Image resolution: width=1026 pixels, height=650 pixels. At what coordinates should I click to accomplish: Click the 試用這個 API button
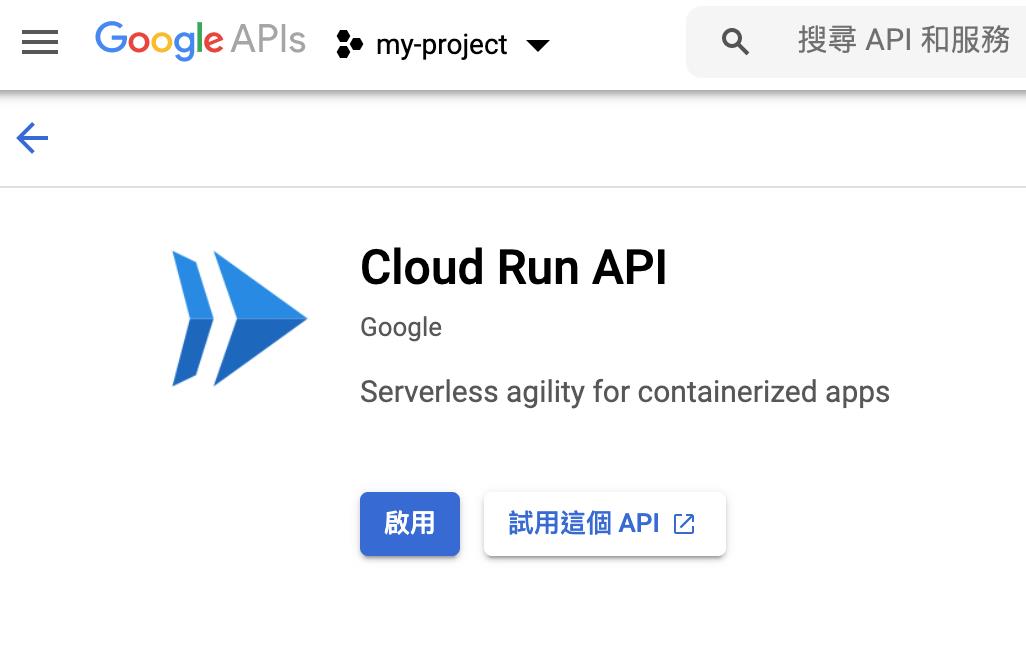tap(605, 524)
